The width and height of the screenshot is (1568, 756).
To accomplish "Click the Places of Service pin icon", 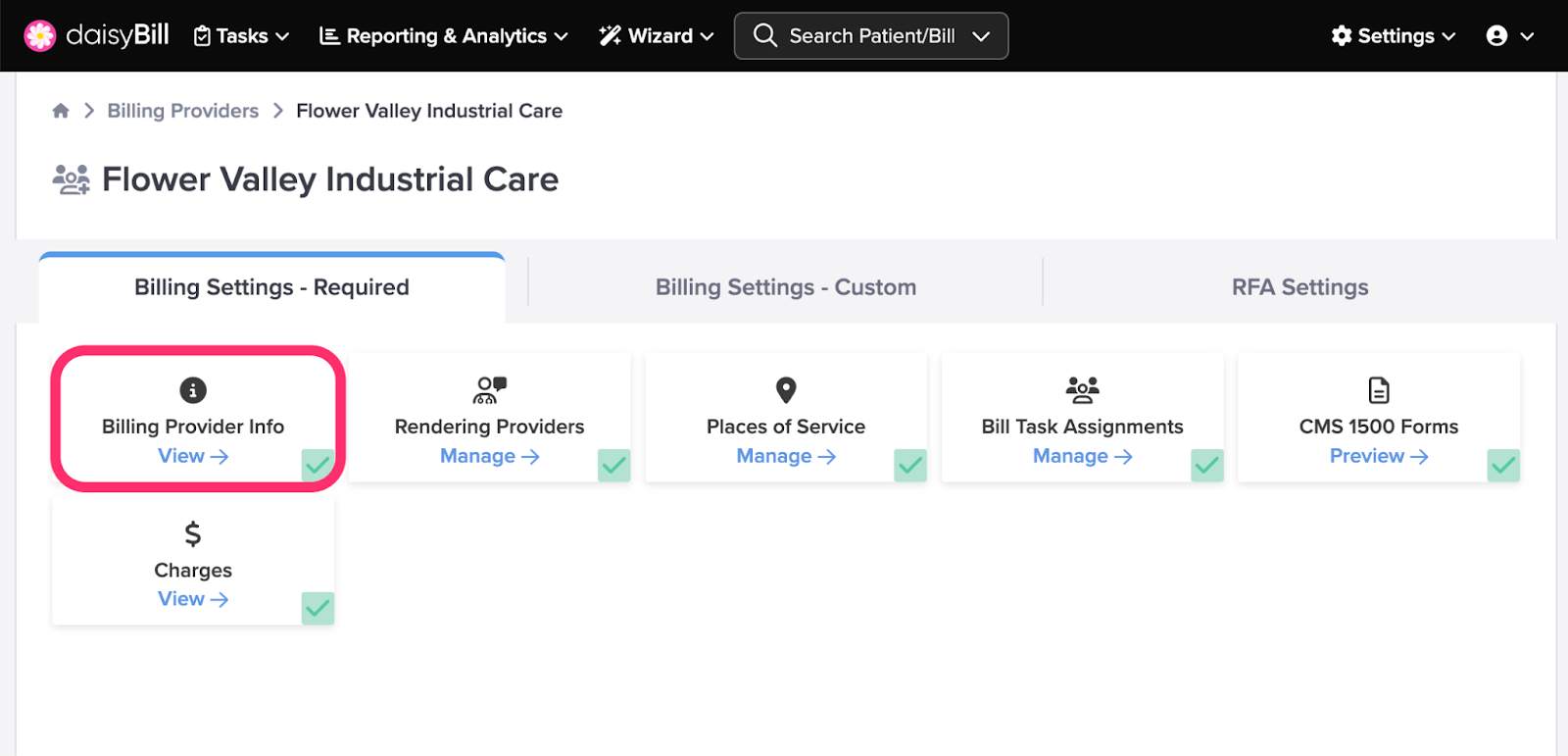I will tap(786, 390).
